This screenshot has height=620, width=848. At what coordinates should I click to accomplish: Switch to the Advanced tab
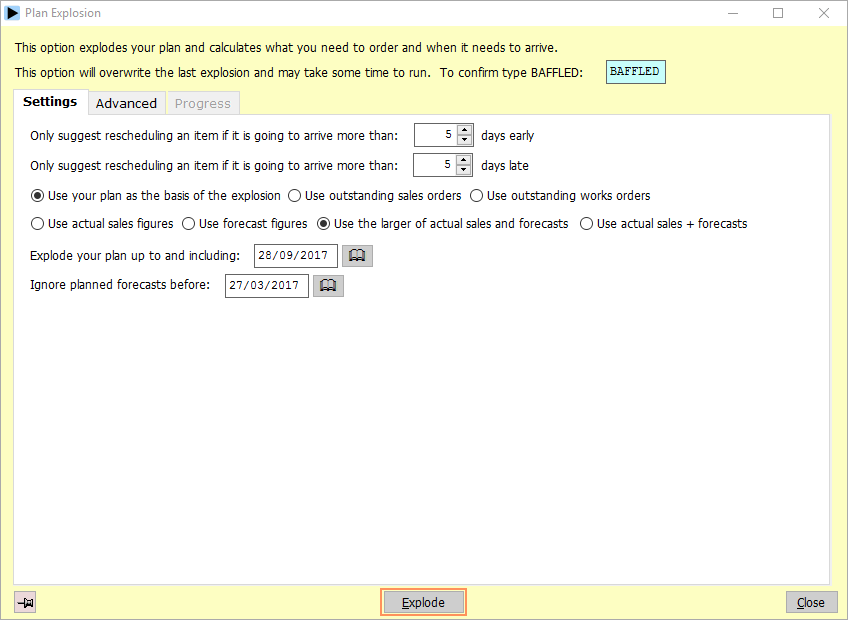tap(127, 103)
